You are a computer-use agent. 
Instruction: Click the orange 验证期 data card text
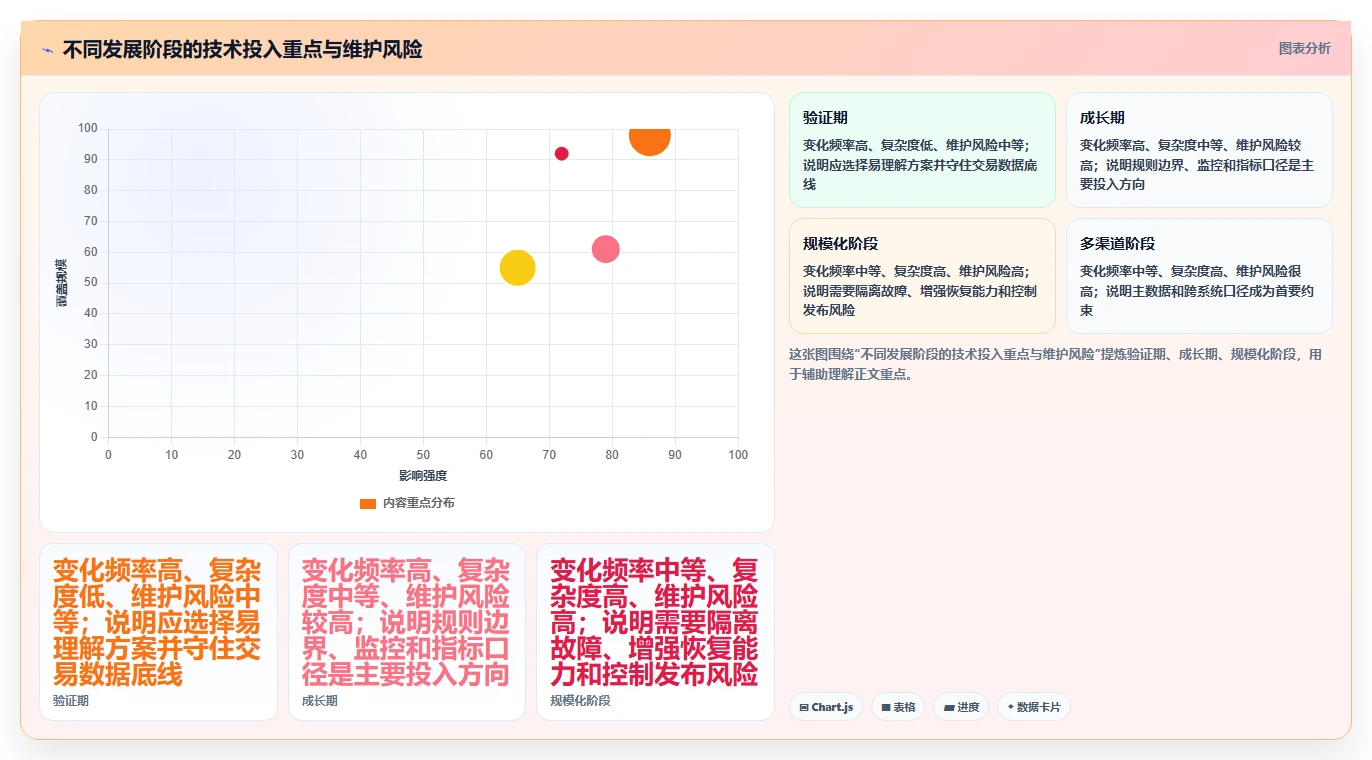pos(158,622)
